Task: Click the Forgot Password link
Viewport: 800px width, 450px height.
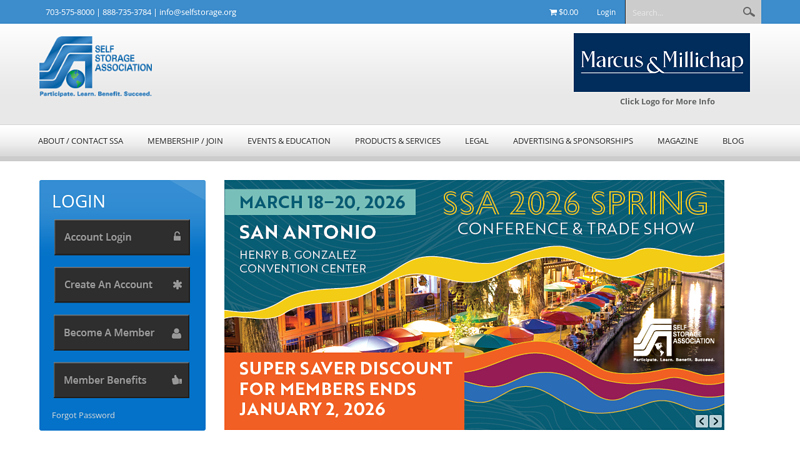Action: pyautogui.click(x=83, y=415)
